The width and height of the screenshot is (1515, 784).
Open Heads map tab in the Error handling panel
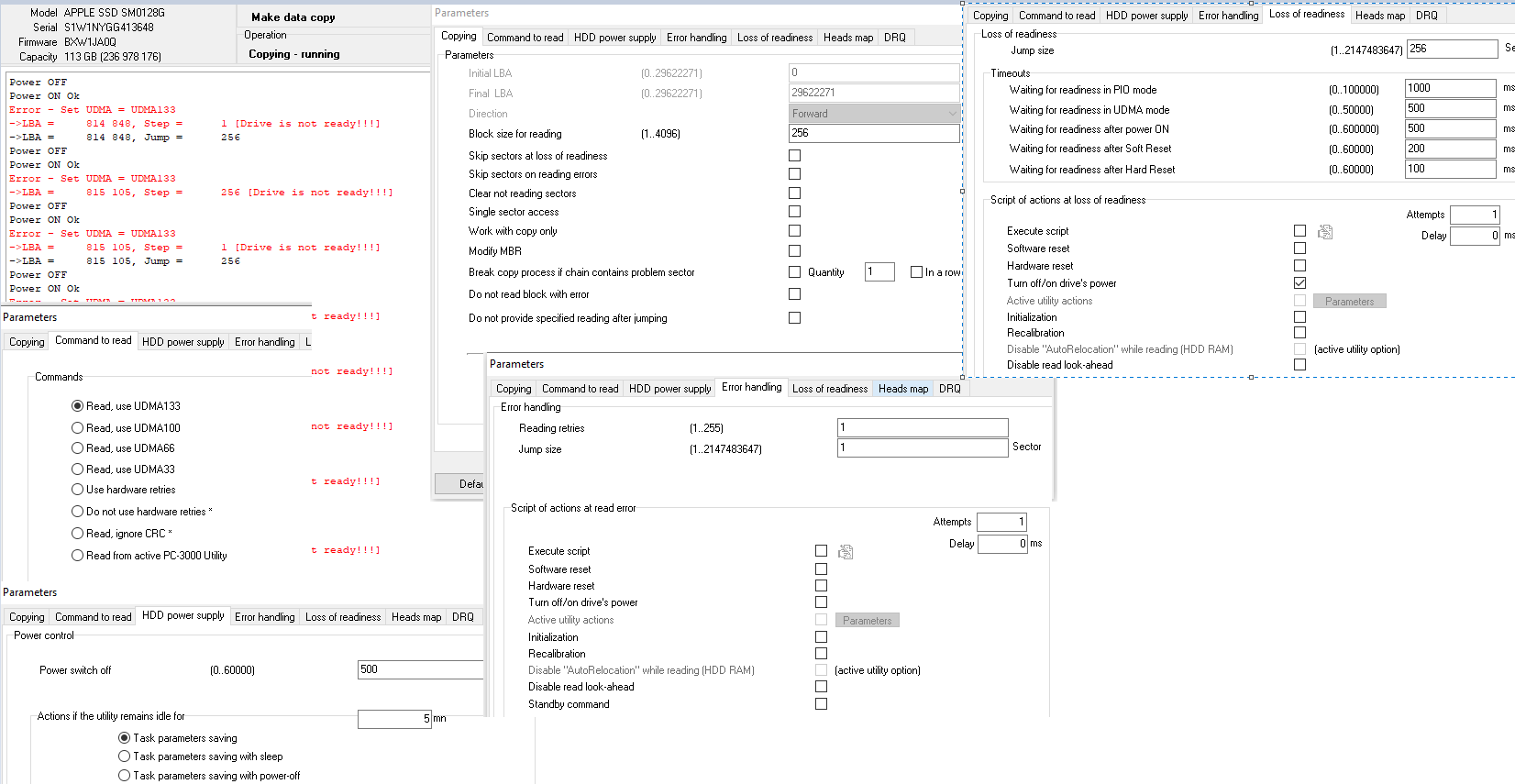point(902,389)
